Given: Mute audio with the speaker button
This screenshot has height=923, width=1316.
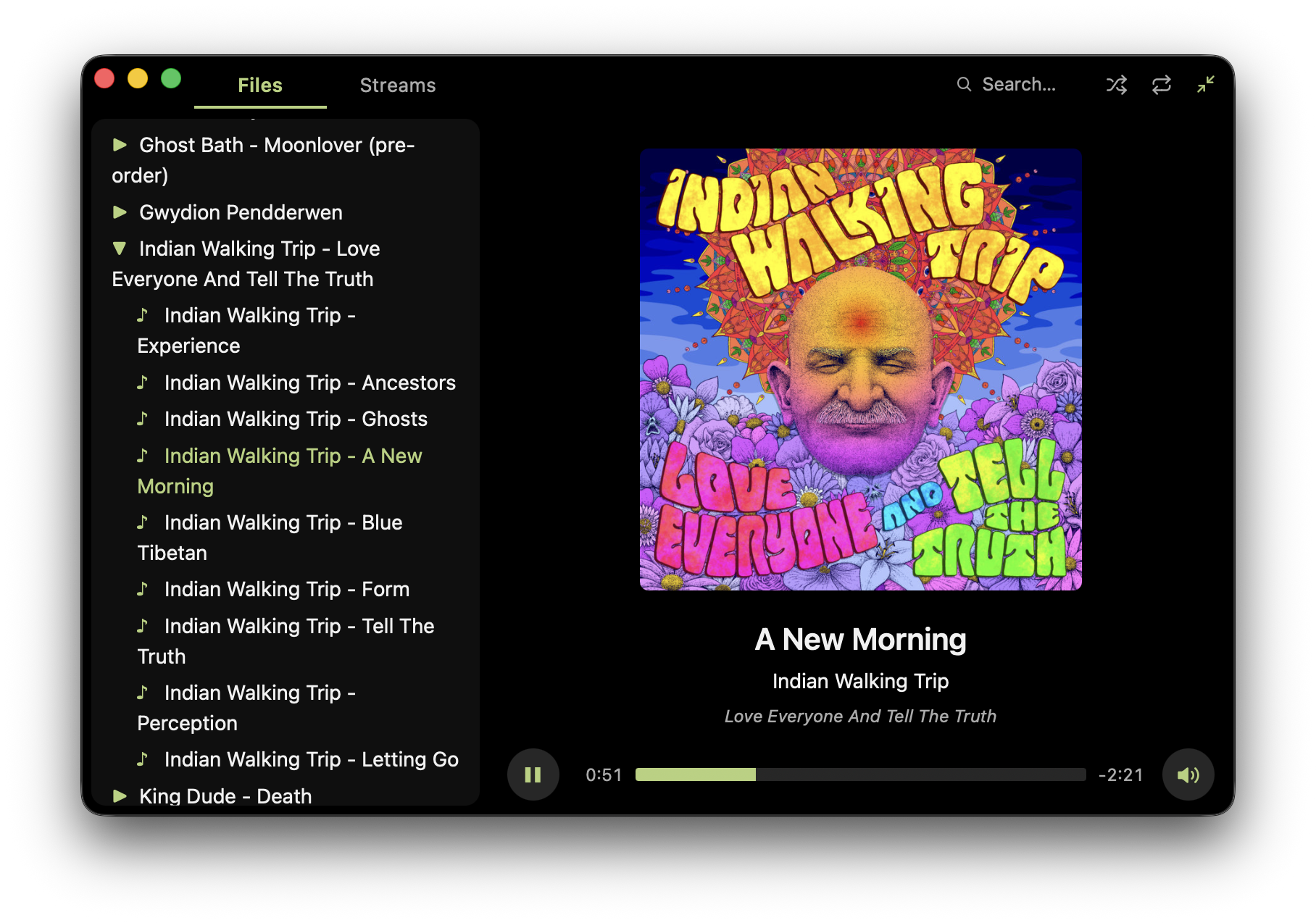Looking at the screenshot, I should click(1188, 774).
